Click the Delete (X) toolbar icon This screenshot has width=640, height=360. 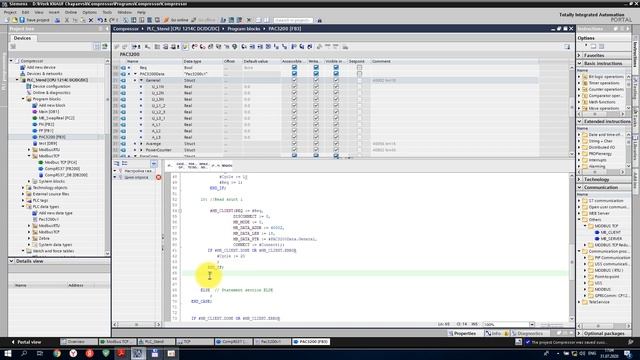pos(91,20)
